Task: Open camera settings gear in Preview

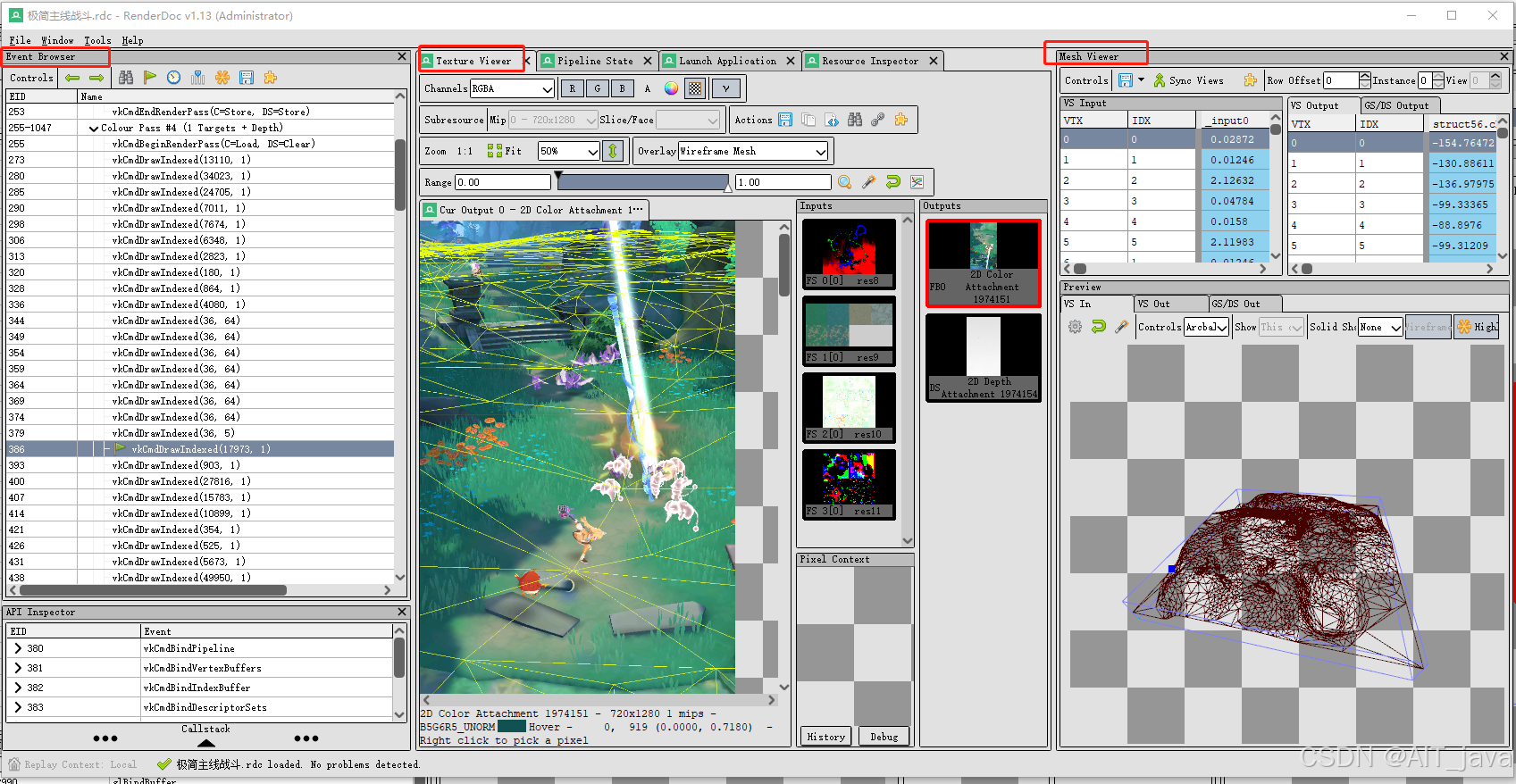Action: point(1076,327)
